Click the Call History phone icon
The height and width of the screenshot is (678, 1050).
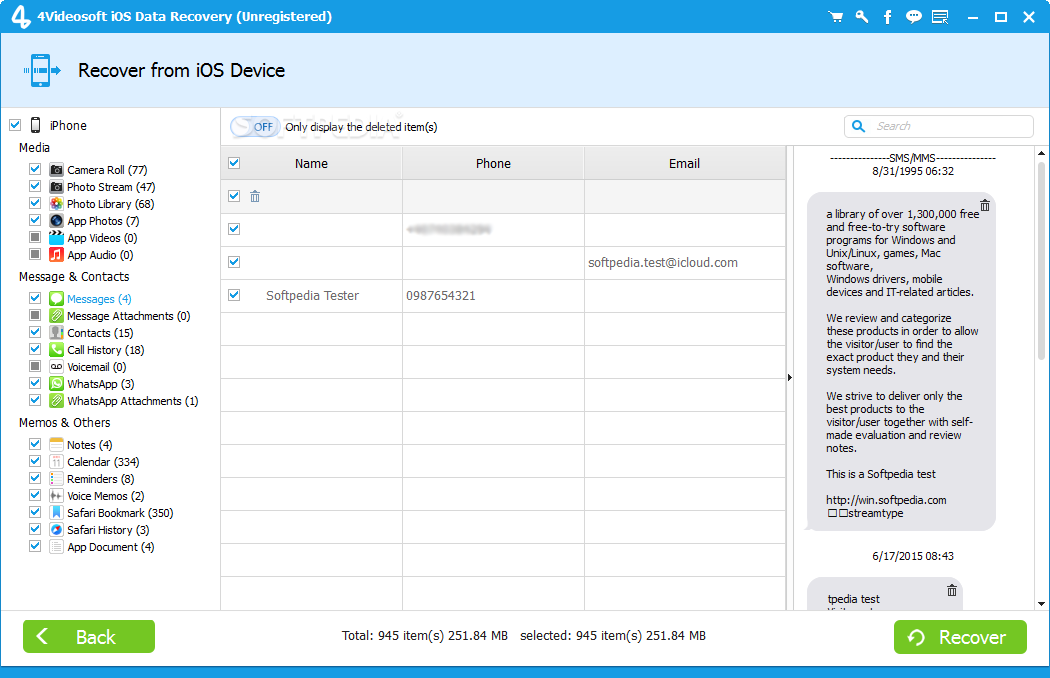click(x=57, y=349)
